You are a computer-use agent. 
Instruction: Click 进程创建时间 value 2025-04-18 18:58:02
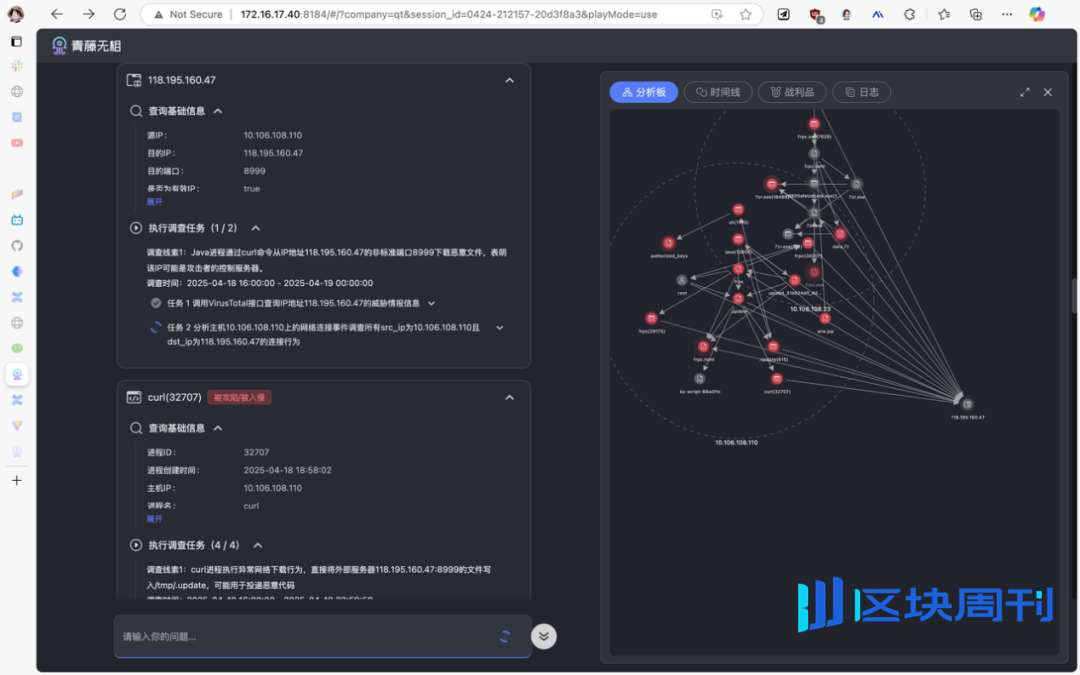coord(287,470)
